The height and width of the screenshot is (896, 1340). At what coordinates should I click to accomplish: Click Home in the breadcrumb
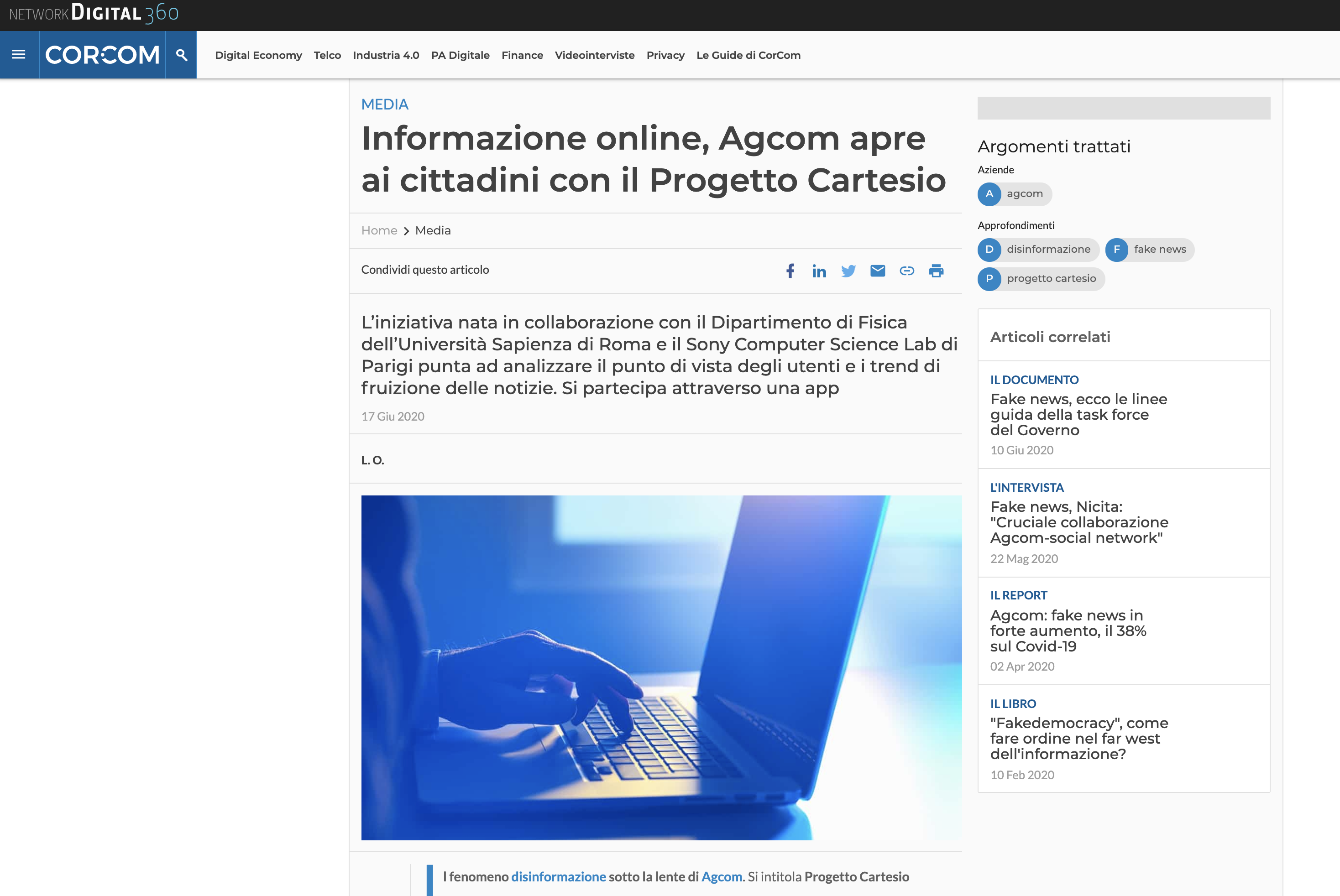[x=379, y=231]
